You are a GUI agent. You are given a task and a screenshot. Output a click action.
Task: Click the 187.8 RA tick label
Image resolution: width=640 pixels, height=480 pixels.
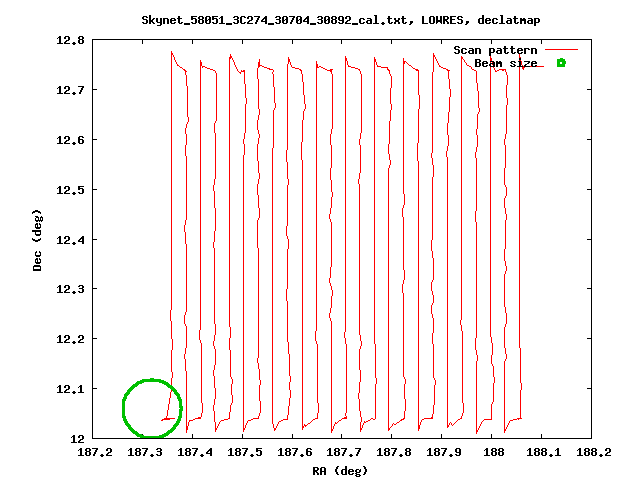pos(393,452)
